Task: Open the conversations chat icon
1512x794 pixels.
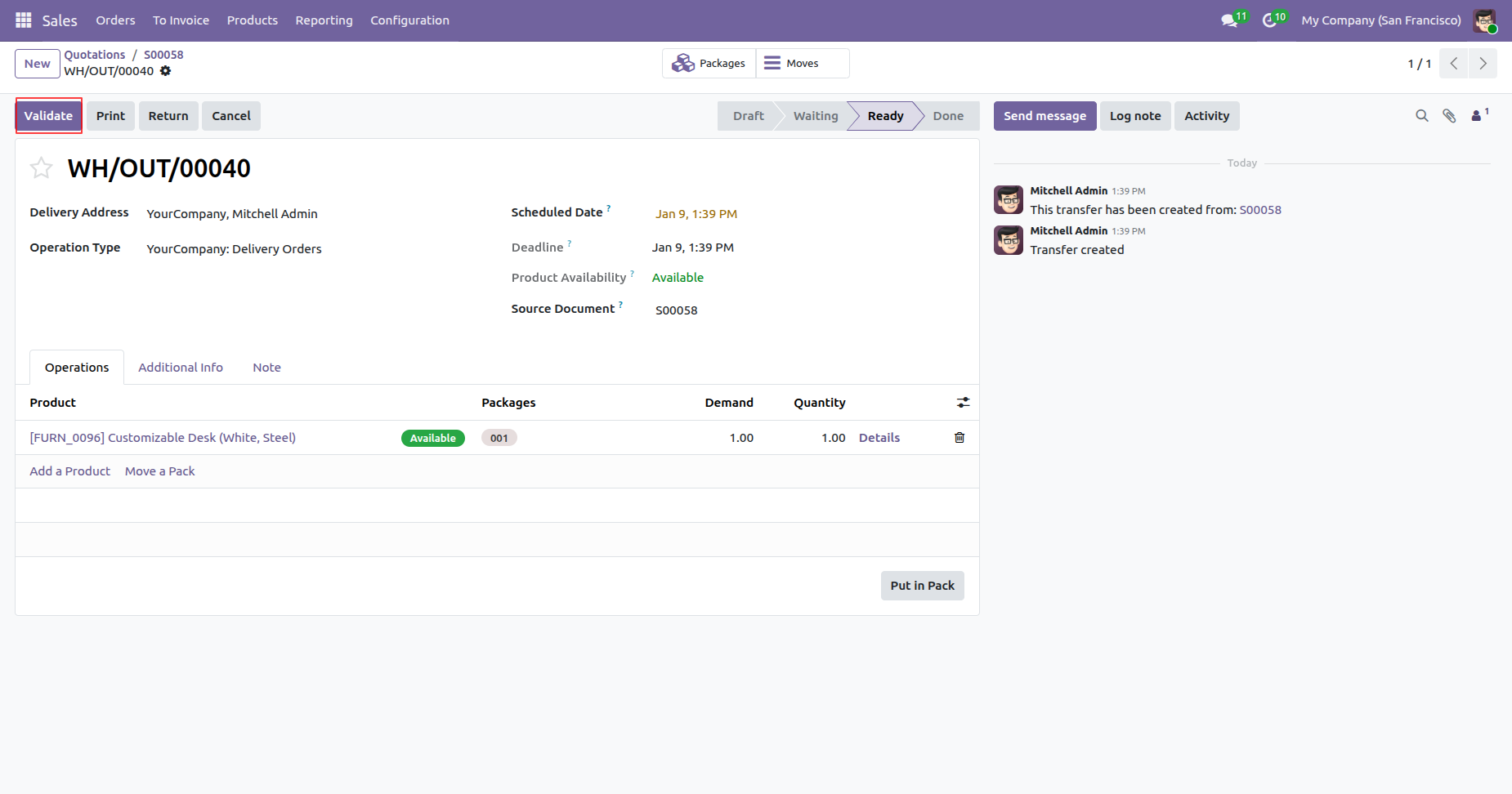Action: 1229,20
